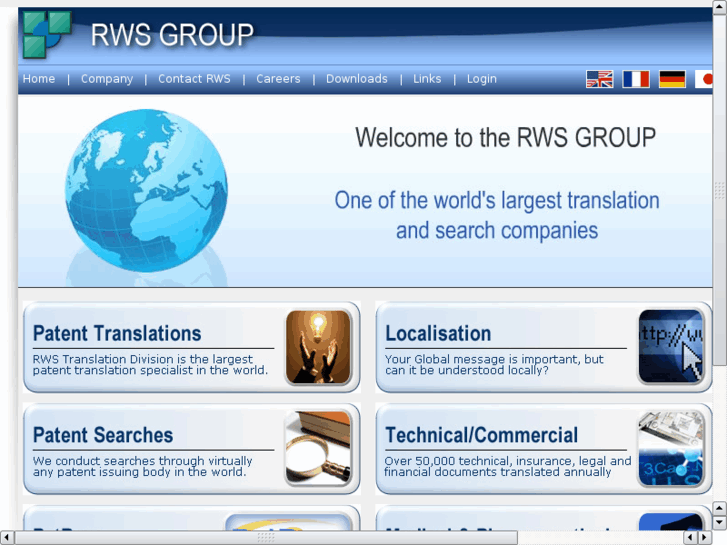Open the Technical/Commercial heading link

pyautogui.click(x=482, y=435)
